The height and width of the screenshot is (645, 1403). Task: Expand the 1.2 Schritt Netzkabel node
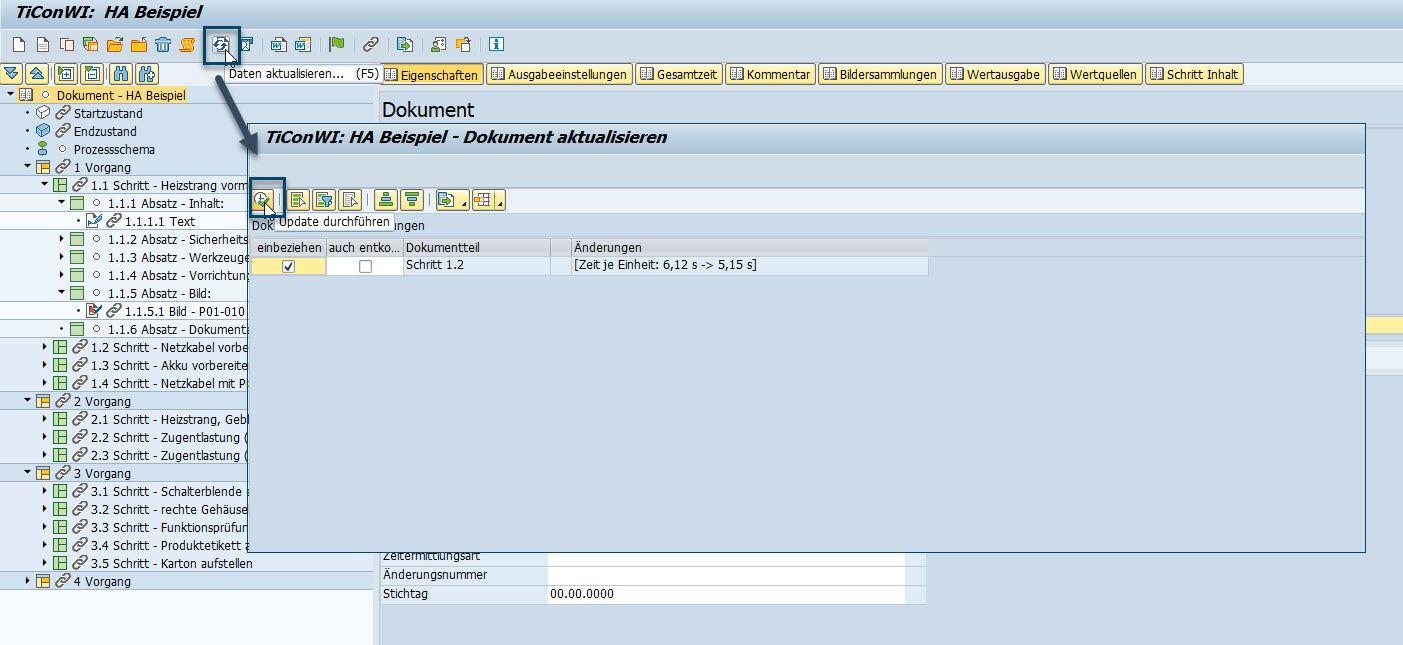[45, 347]
